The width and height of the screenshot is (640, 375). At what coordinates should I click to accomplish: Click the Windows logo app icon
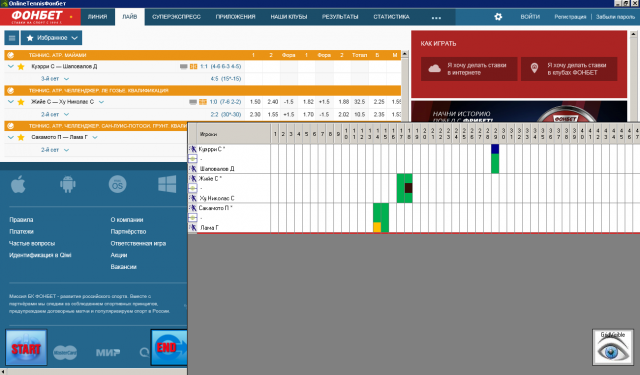point(167,184)
